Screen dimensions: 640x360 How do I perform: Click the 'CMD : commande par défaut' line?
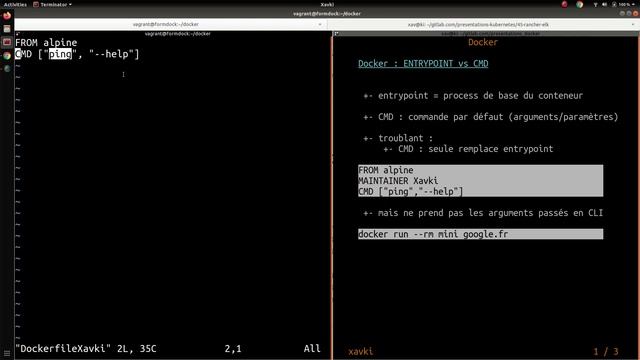[491, 117]
